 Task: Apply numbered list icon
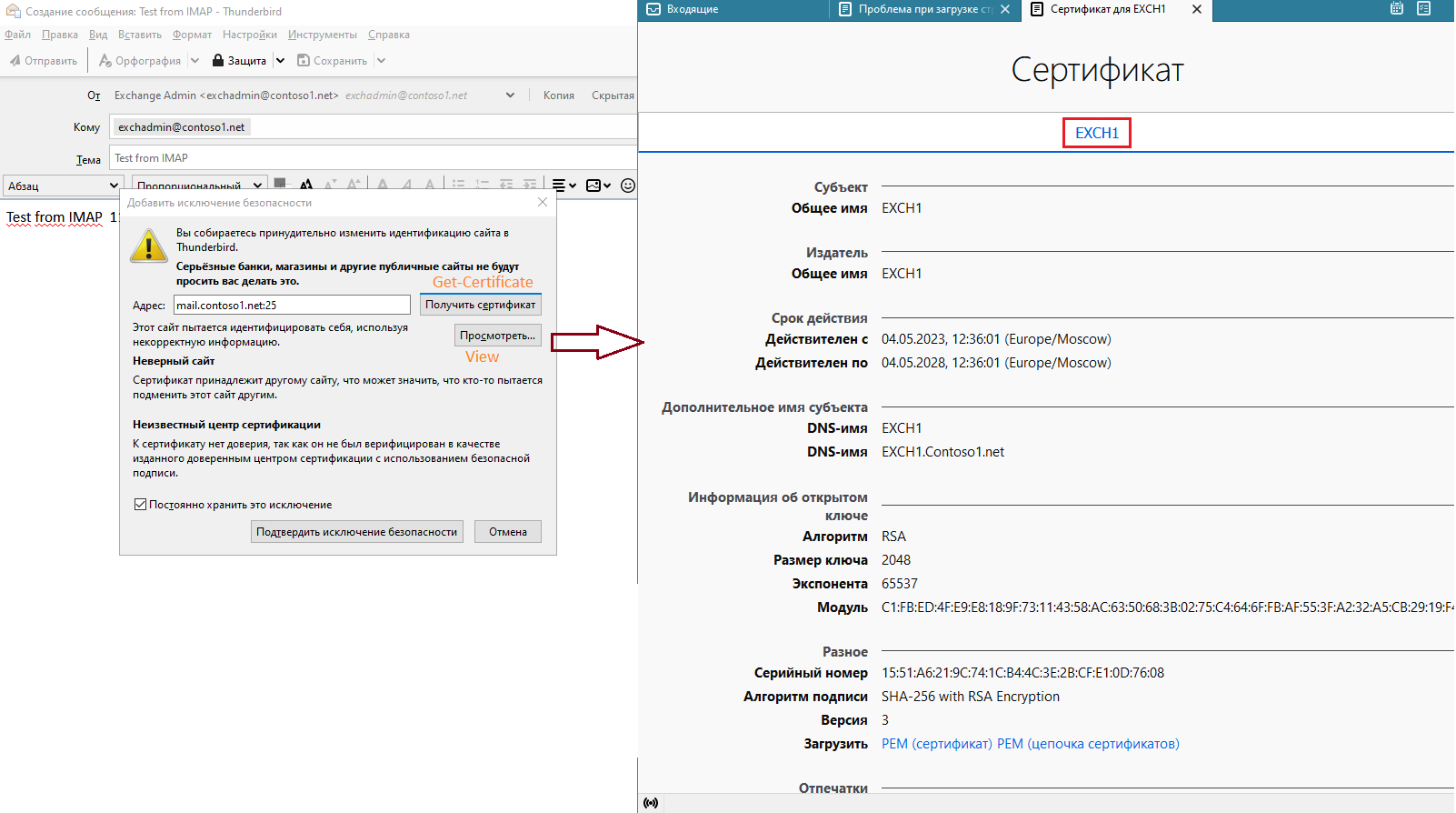point(482,185)
